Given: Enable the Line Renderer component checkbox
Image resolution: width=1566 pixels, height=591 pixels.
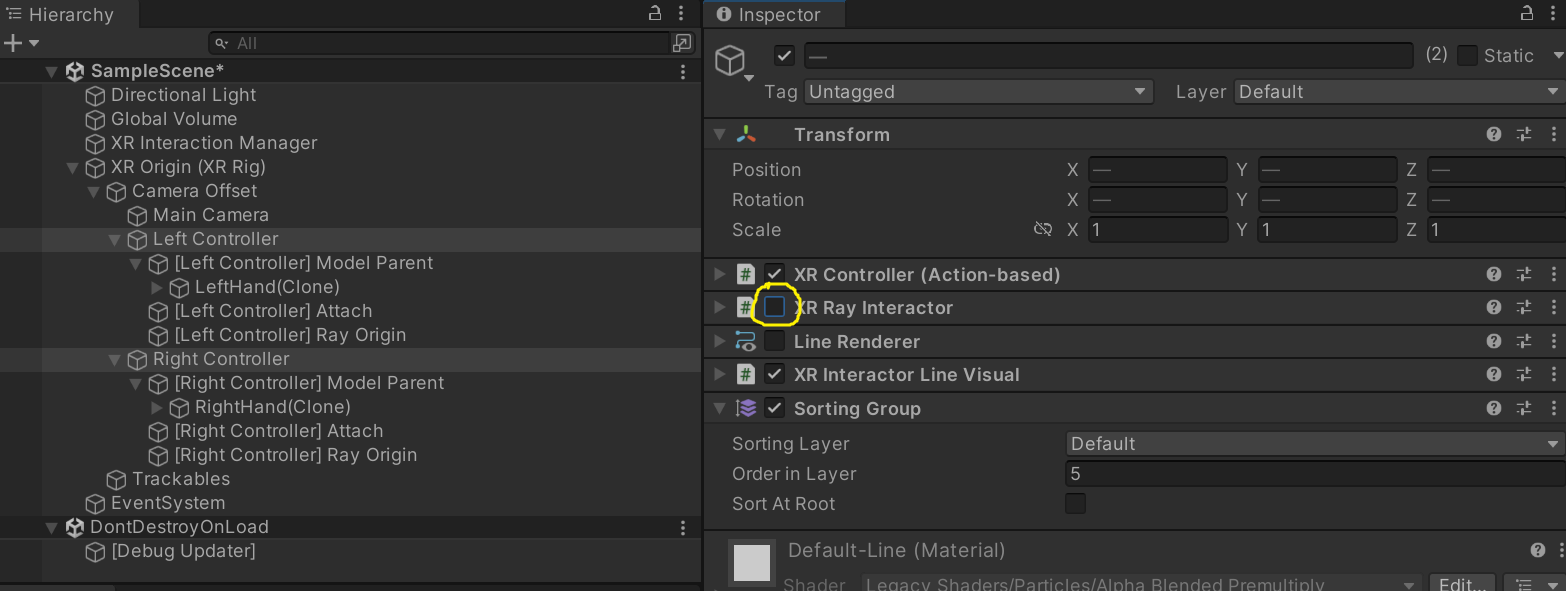Looking at the screenshot, I should click(774, 341).
